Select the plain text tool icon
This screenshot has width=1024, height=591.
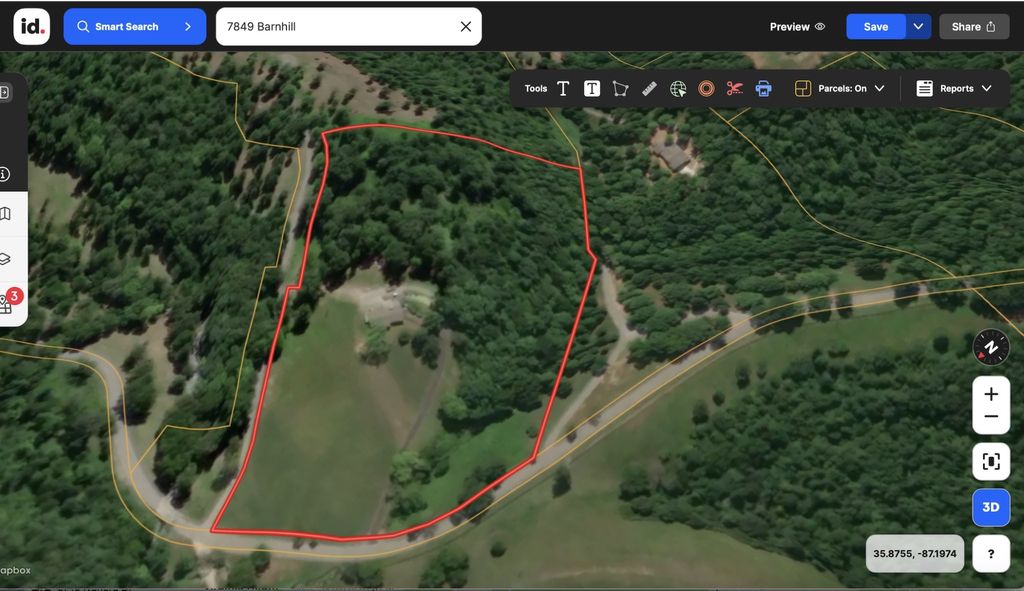point(563,89)
